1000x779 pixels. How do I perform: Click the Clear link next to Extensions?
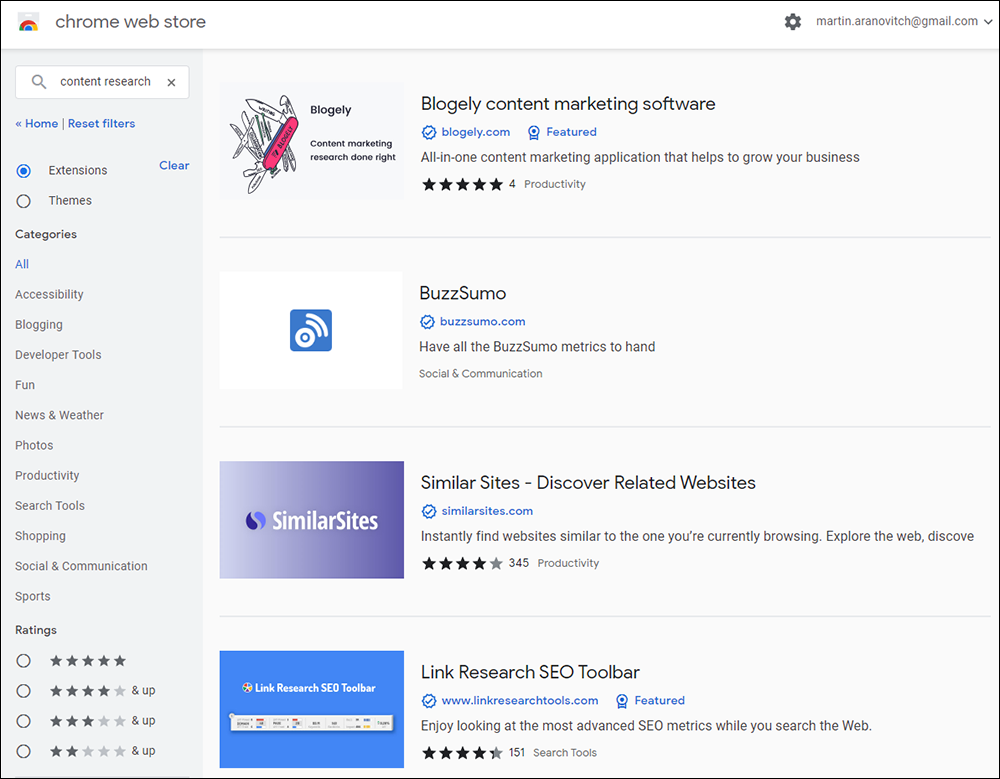point(174,166)
